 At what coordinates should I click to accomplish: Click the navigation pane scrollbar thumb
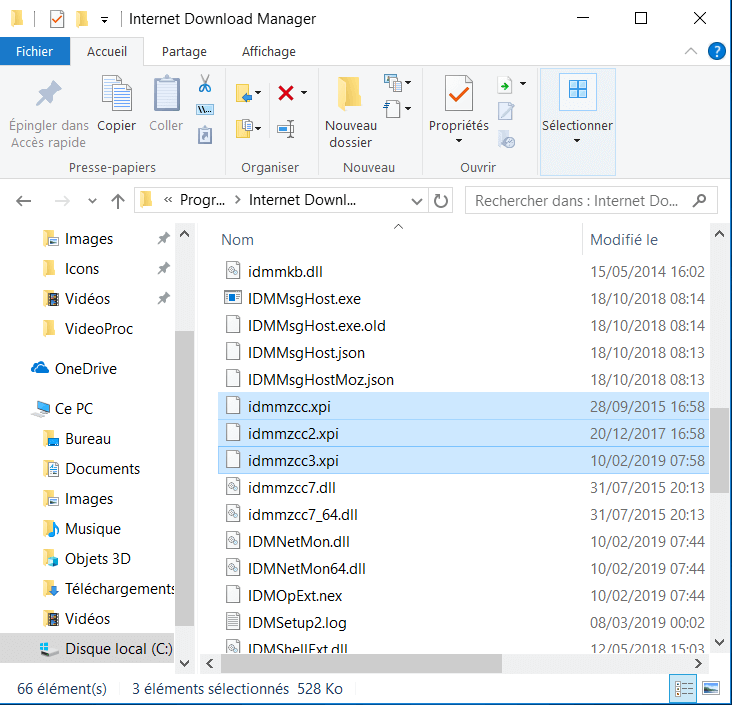(184, 478)
